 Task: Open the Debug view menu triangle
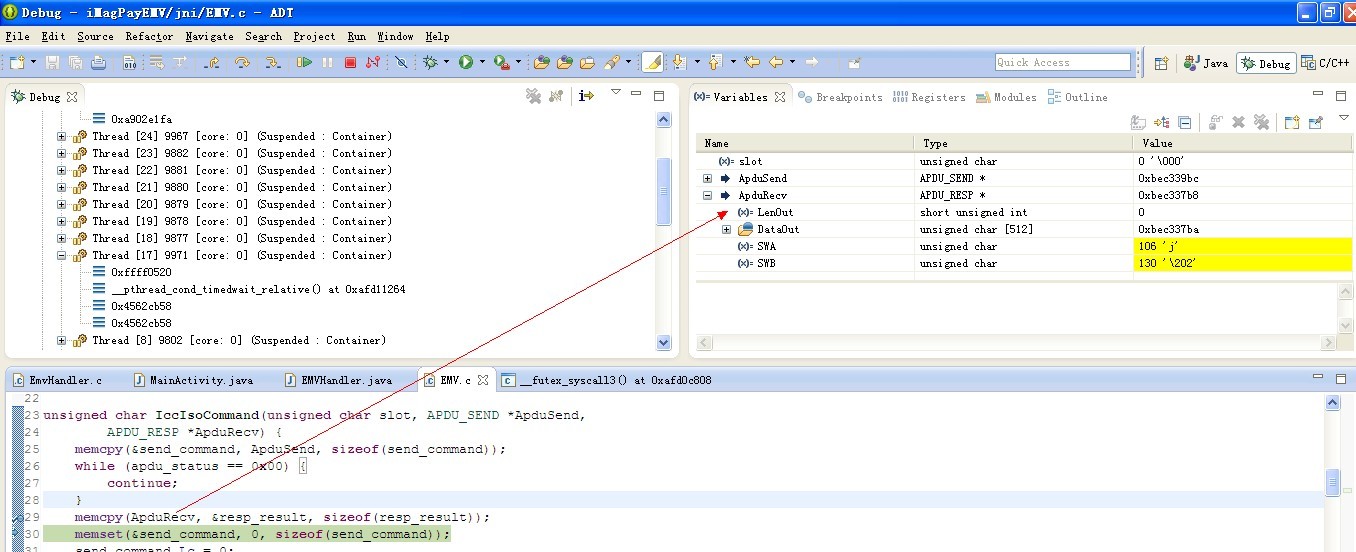click(616, 92)
